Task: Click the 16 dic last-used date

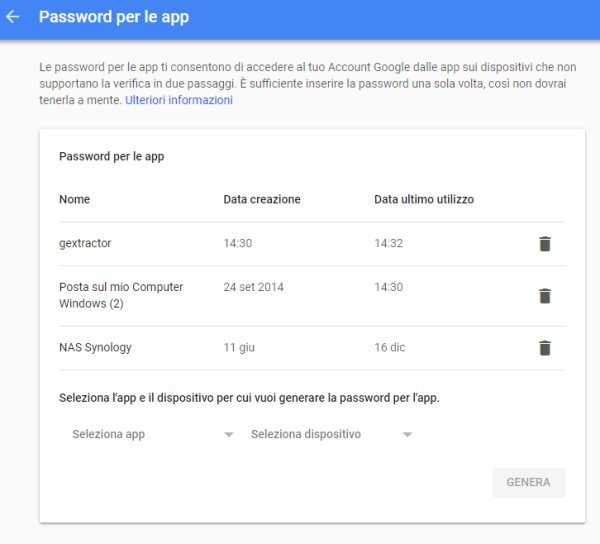Action: pyautogui.click(x=390, y=348)
